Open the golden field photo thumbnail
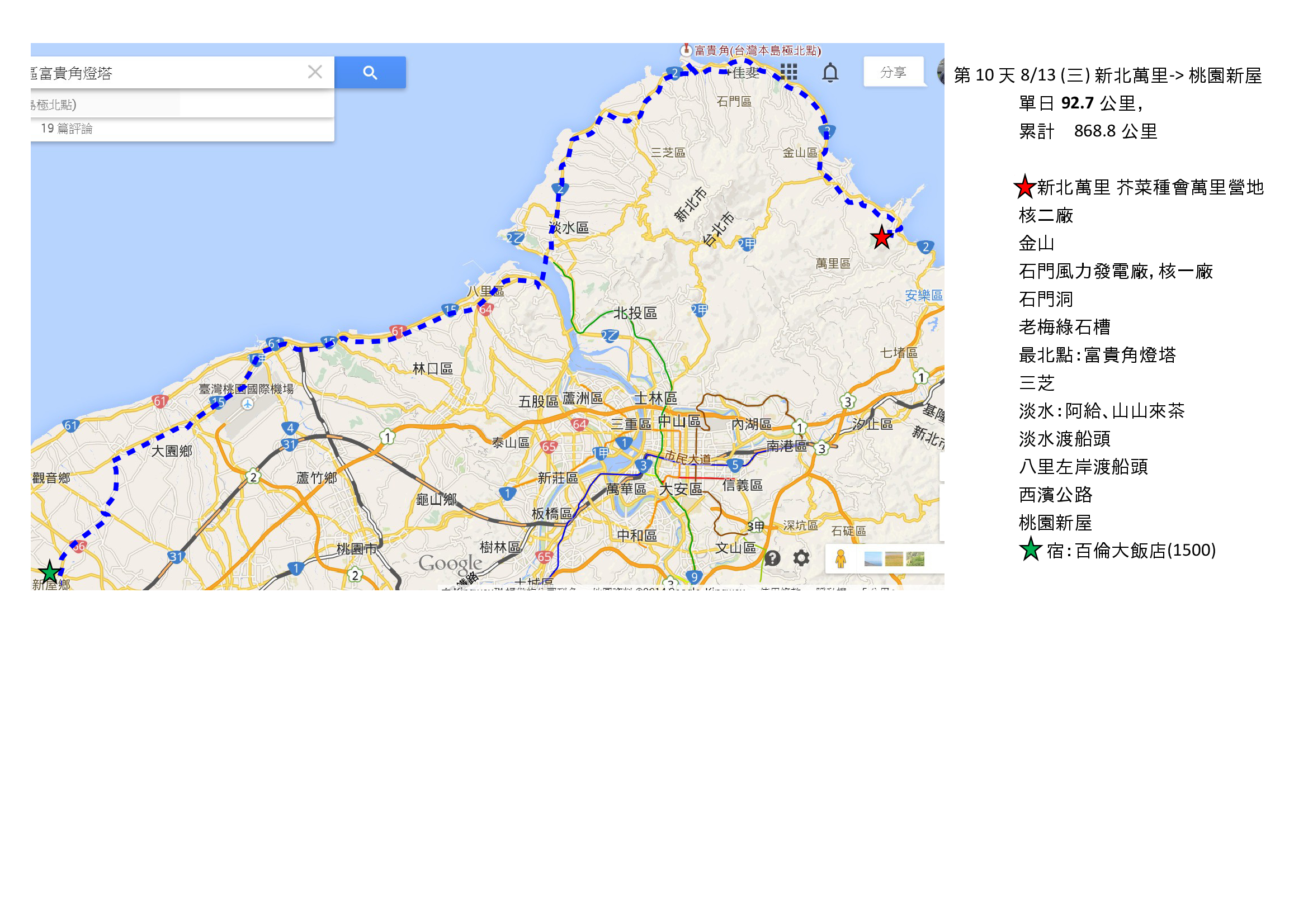Viewport: 1308px width, 924px height. [893, 559]
